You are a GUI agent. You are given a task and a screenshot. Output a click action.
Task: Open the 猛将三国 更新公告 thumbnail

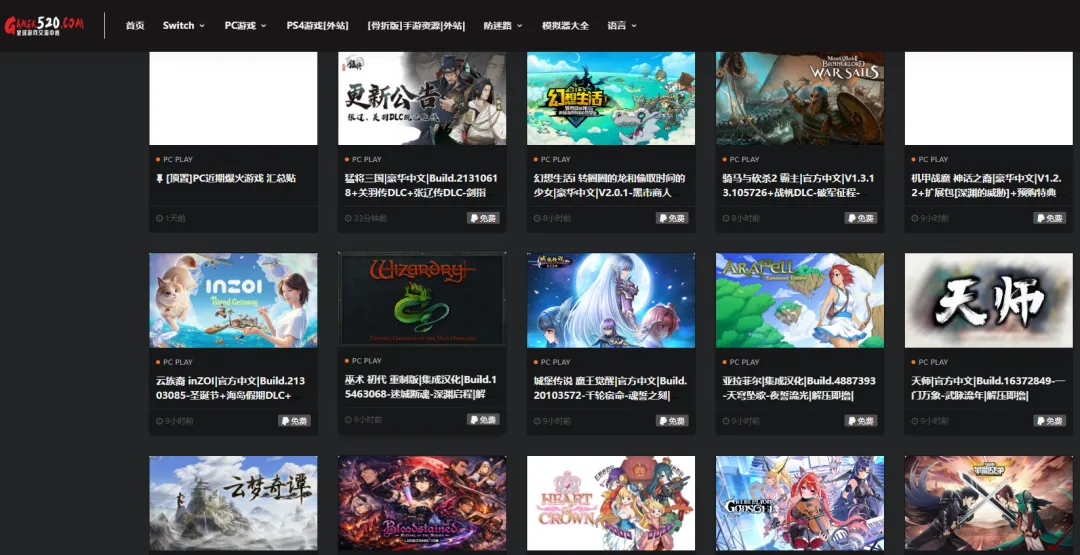click(422, 98)
